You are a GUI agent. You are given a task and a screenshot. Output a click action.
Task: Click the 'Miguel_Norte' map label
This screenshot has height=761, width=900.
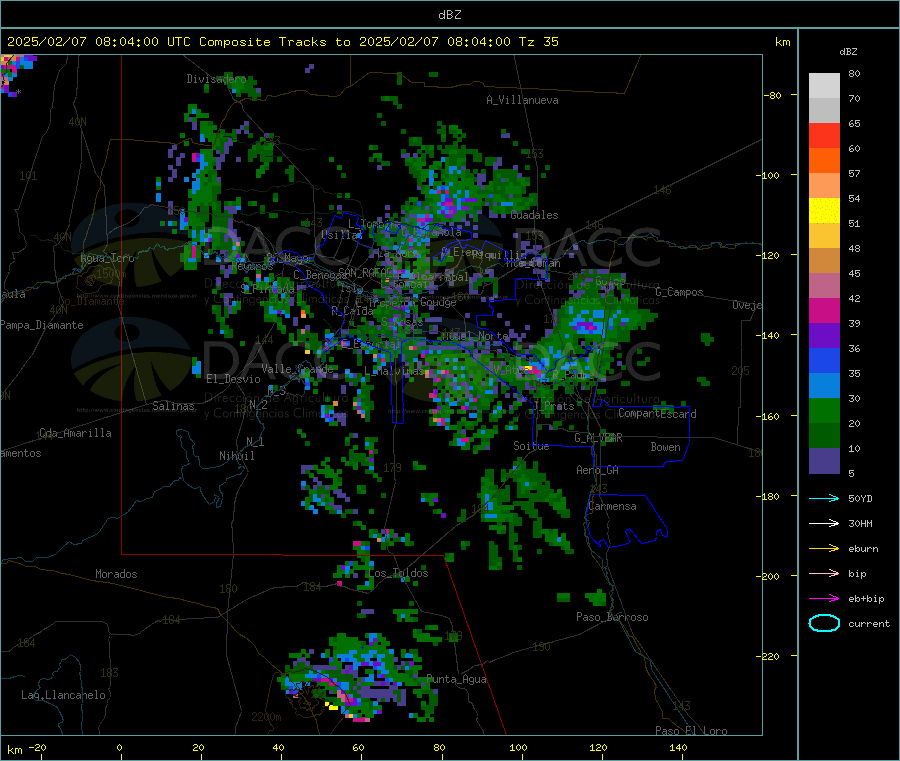point(474,335)
